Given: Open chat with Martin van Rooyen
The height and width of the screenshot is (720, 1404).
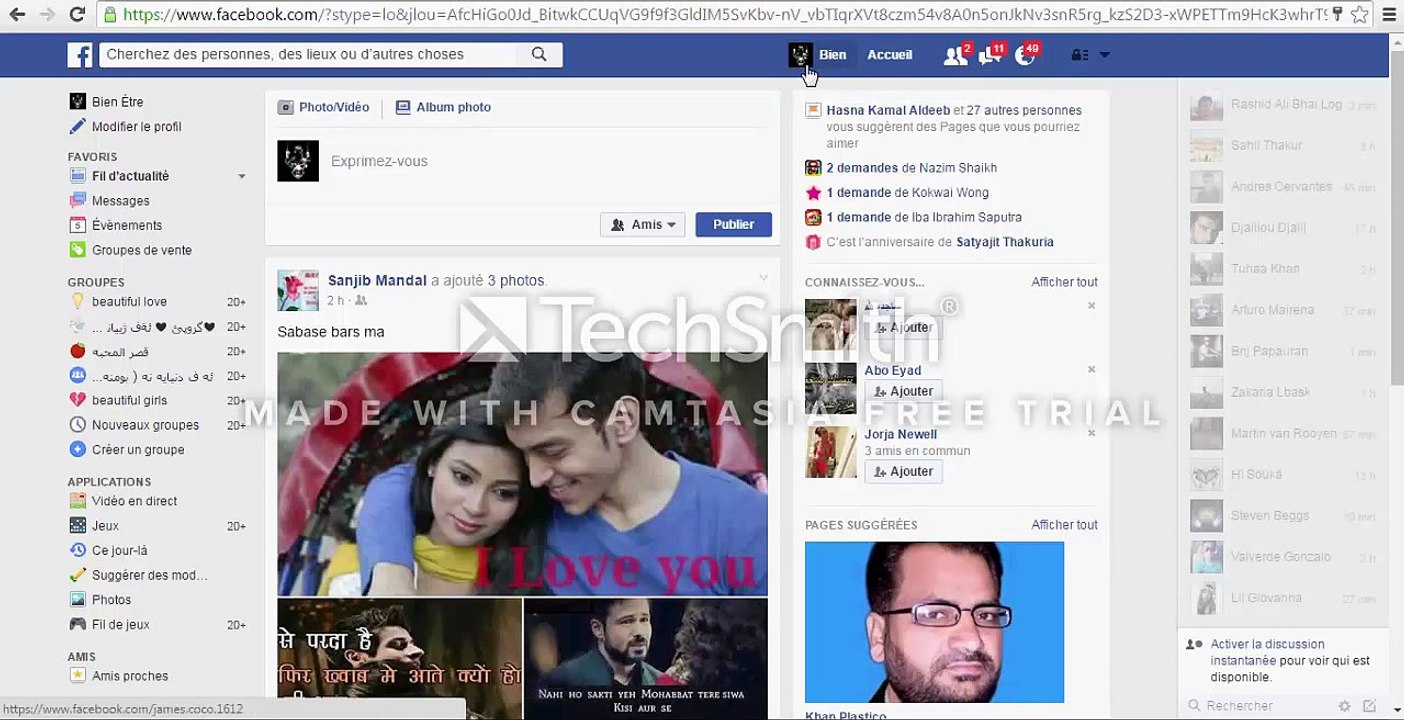Looking at the screenshot, I should (1284, 434).
